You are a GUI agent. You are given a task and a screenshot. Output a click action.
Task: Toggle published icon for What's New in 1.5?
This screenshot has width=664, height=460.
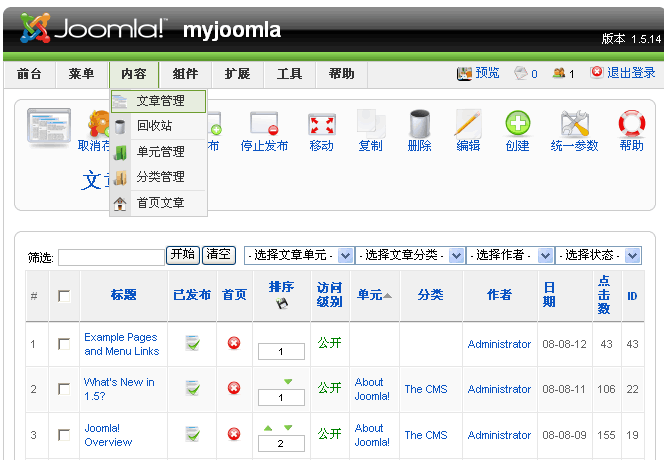click(x=193, y=388)
